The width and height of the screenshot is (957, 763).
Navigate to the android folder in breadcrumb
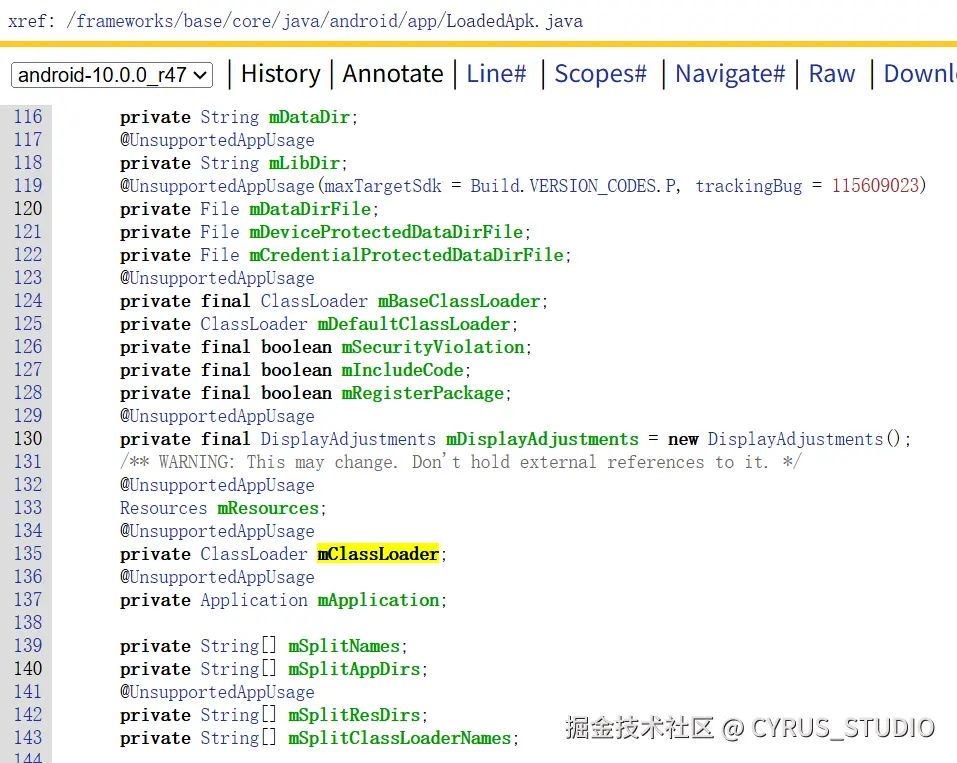pos(363,20)
